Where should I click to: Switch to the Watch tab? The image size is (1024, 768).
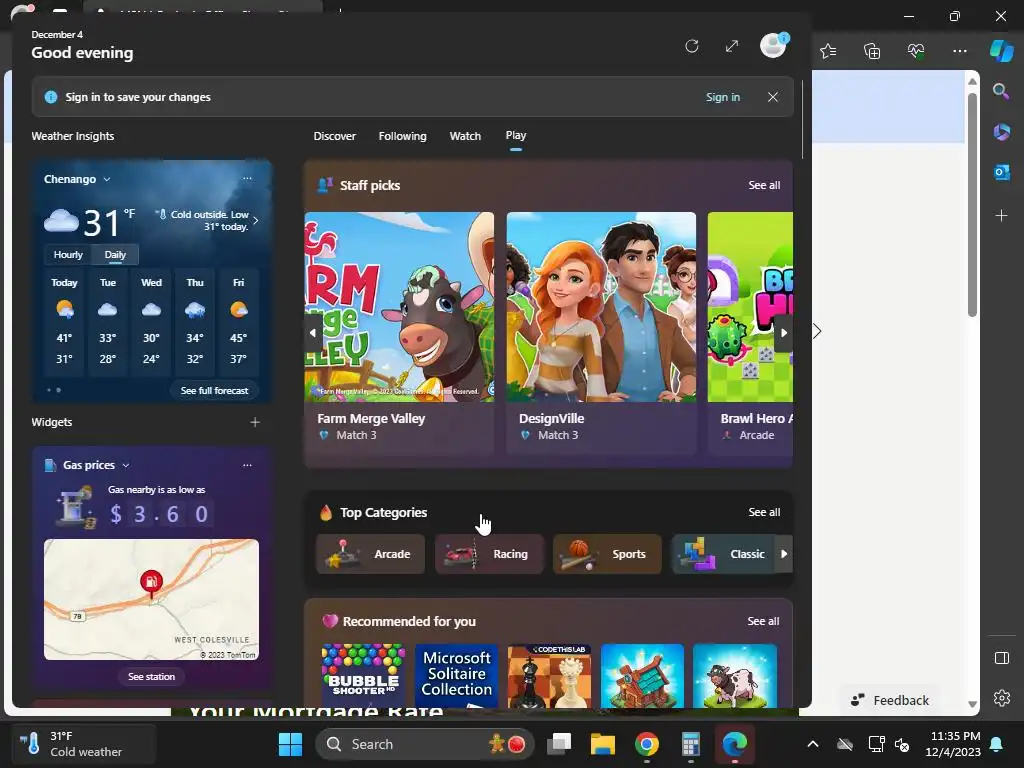[x=465, y=136]
